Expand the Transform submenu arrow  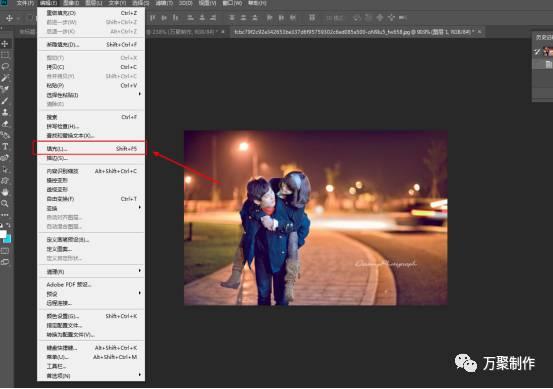[x=140, y=207]
